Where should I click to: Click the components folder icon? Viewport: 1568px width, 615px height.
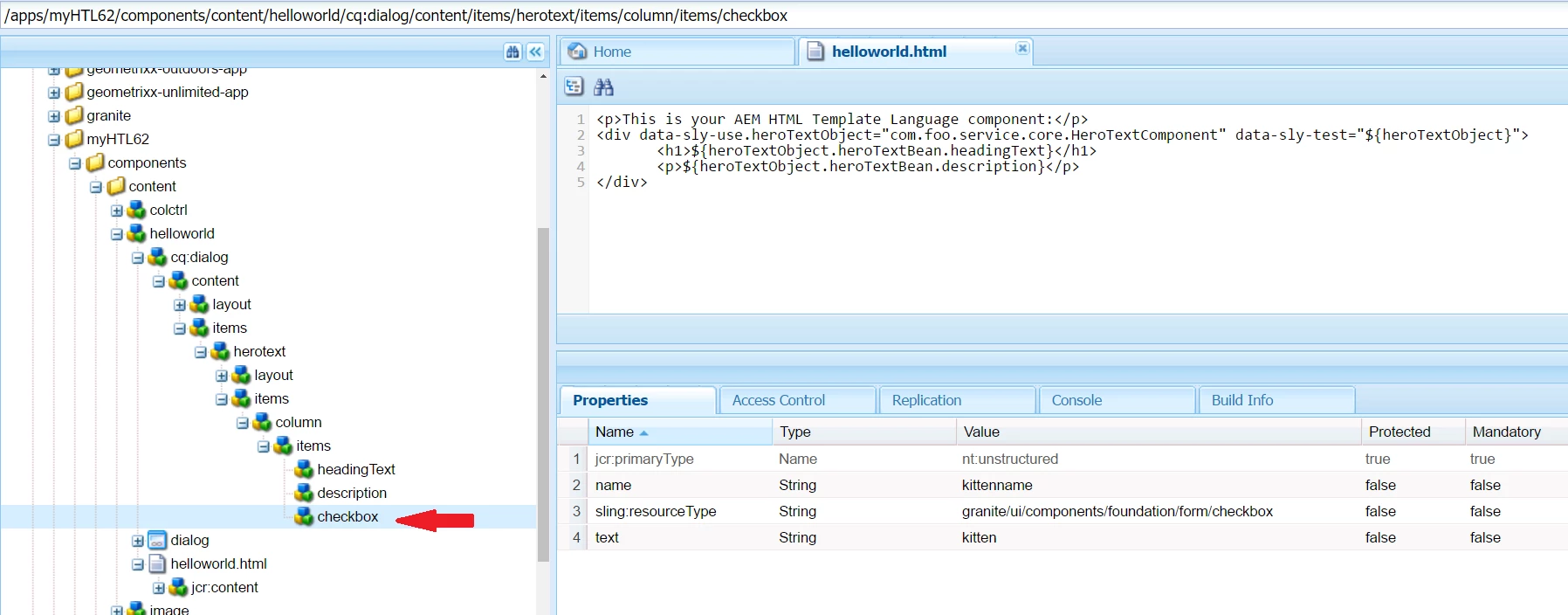click(x=95, y=162)
